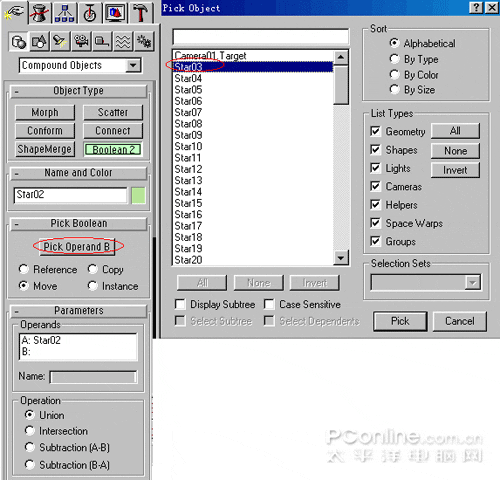This screenshot has width=500, height=480.
Task: Select the Shapes category icon
Action: 39,42
